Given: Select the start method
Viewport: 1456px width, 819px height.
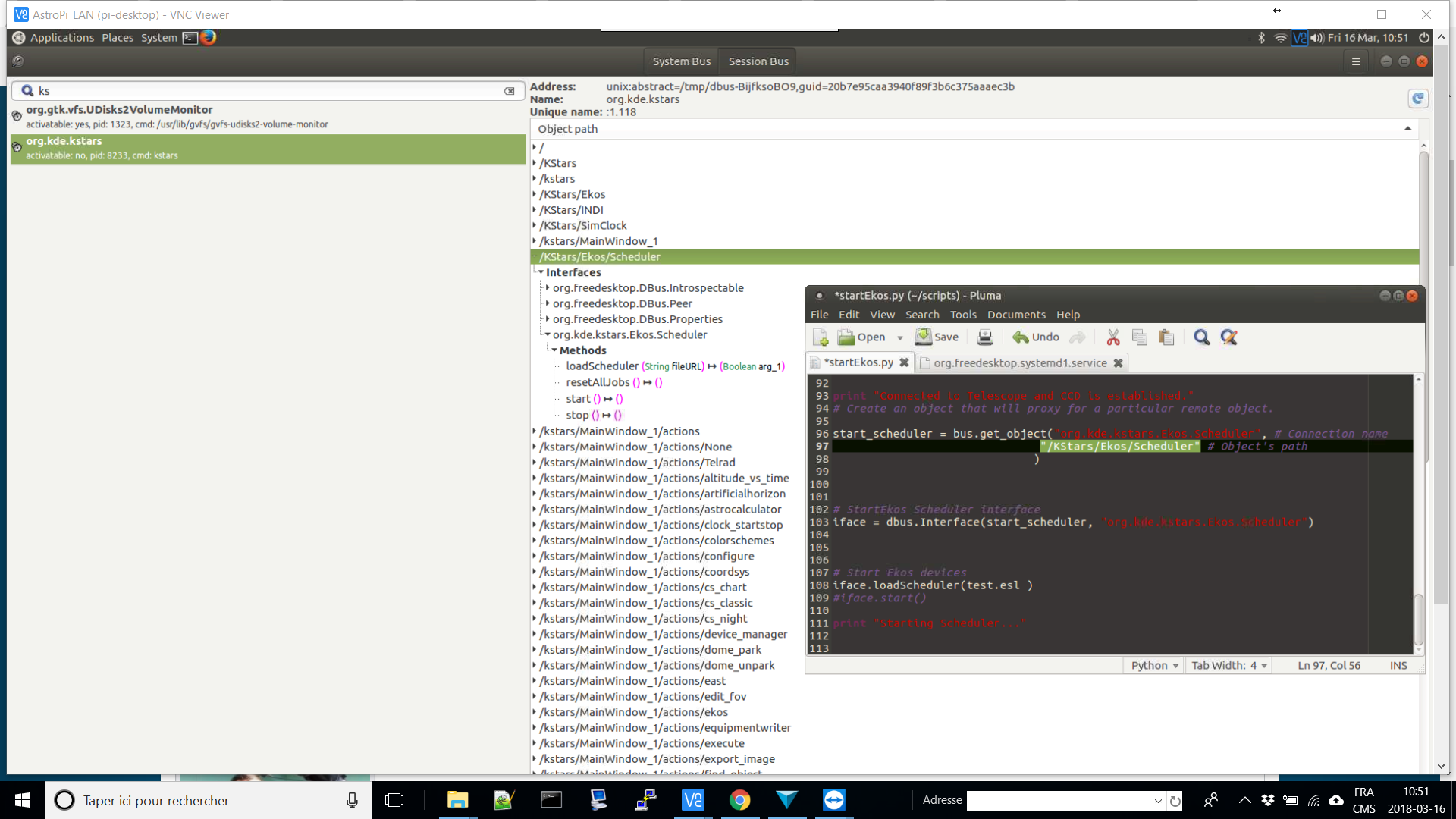Looking at the screenshot, I should point(595,399).
